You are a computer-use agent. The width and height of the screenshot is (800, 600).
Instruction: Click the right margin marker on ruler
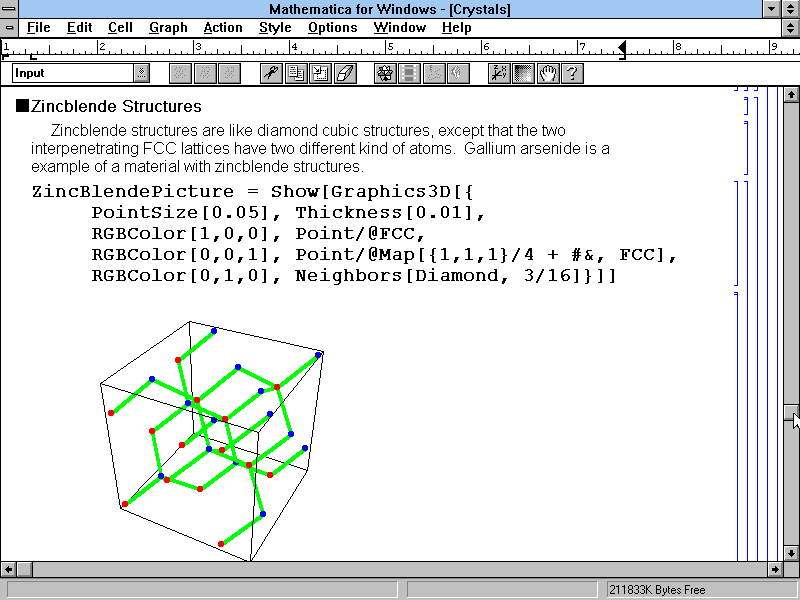622,50
